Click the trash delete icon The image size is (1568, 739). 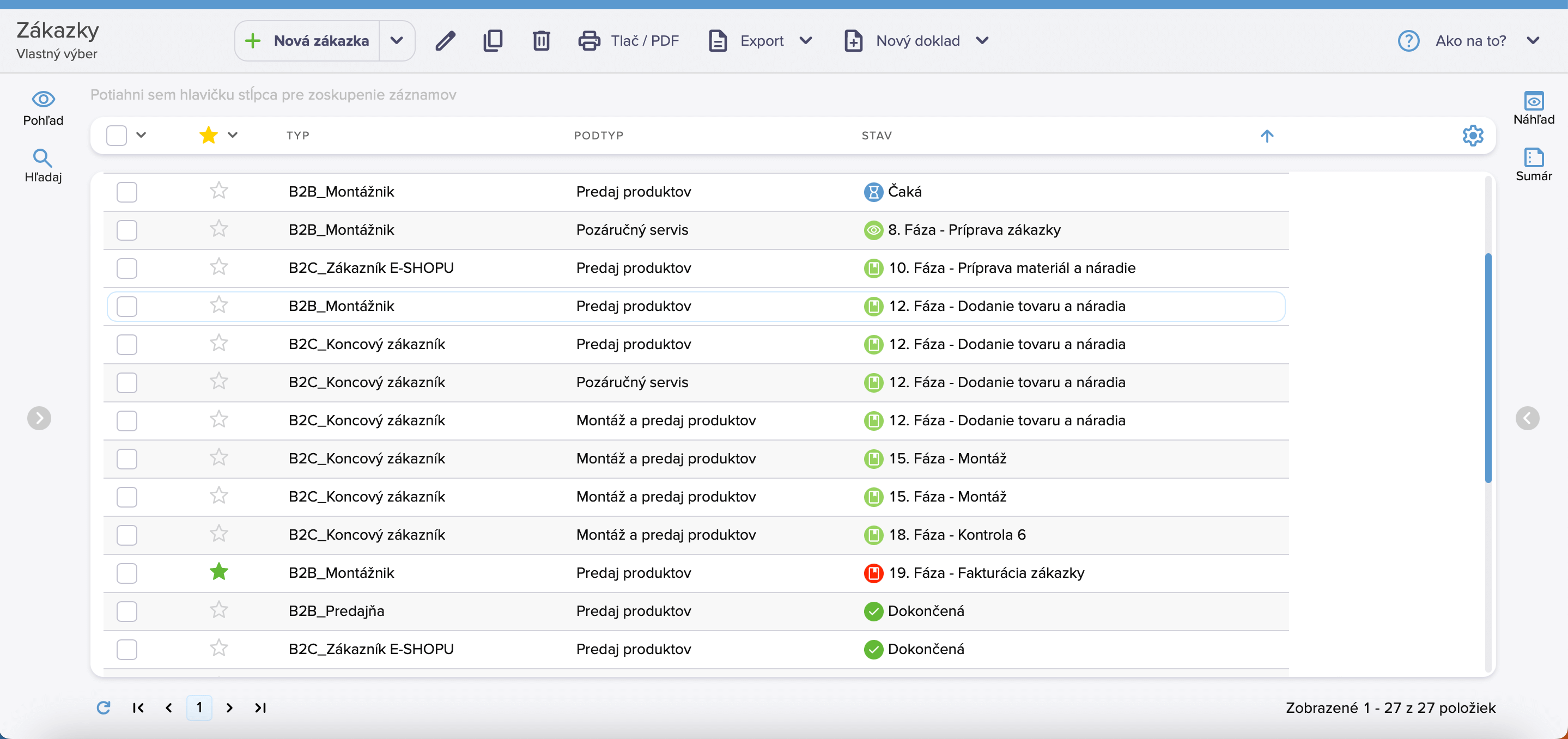tap(541, 41)
